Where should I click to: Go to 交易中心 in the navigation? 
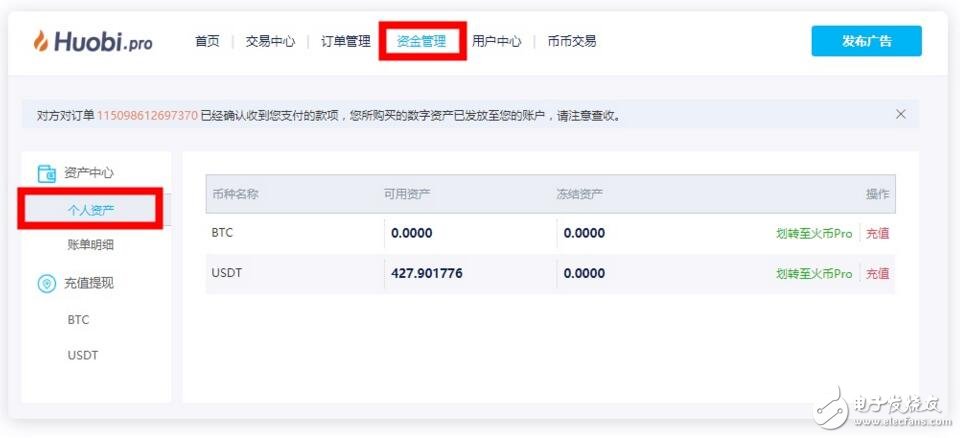click(270, 41)
